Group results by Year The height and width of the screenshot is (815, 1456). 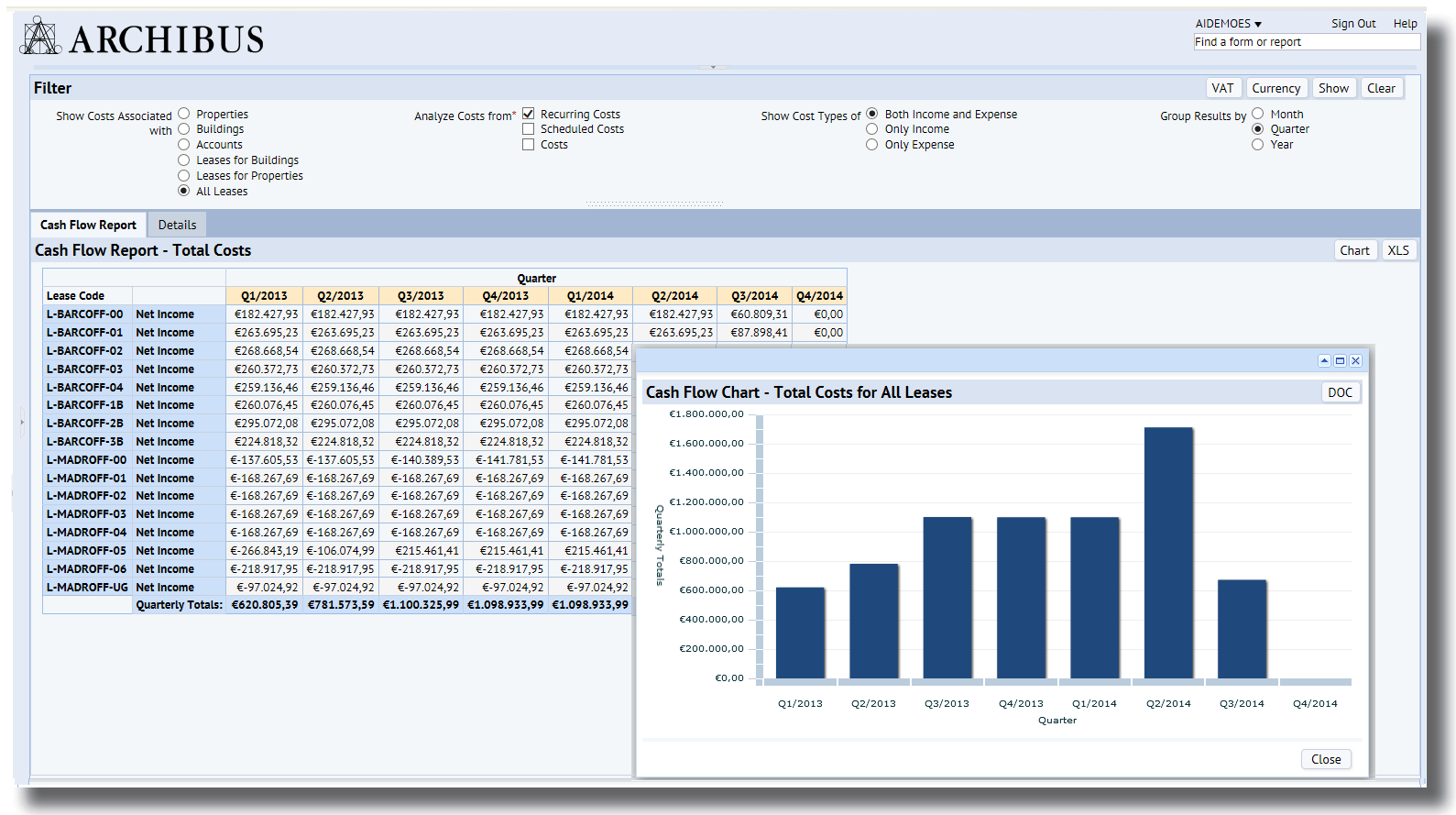pos(1257,145)
